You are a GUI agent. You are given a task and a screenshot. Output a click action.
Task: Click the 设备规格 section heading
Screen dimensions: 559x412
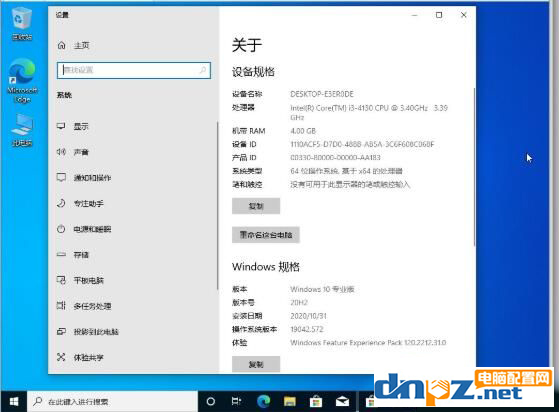point(253,72)
